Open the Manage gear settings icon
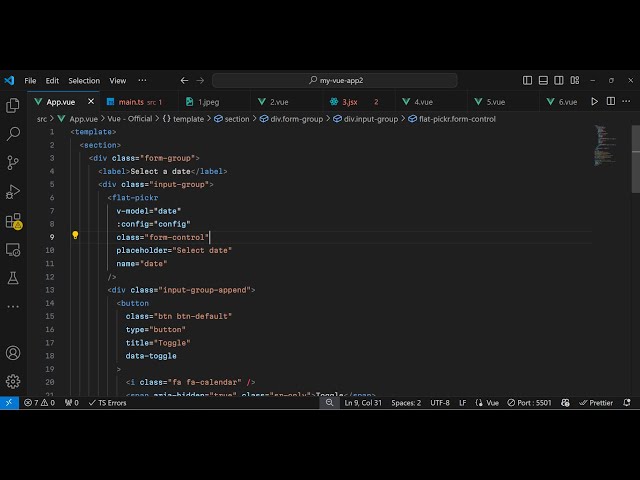Screen dimensions: 640x480 (13, 381)
